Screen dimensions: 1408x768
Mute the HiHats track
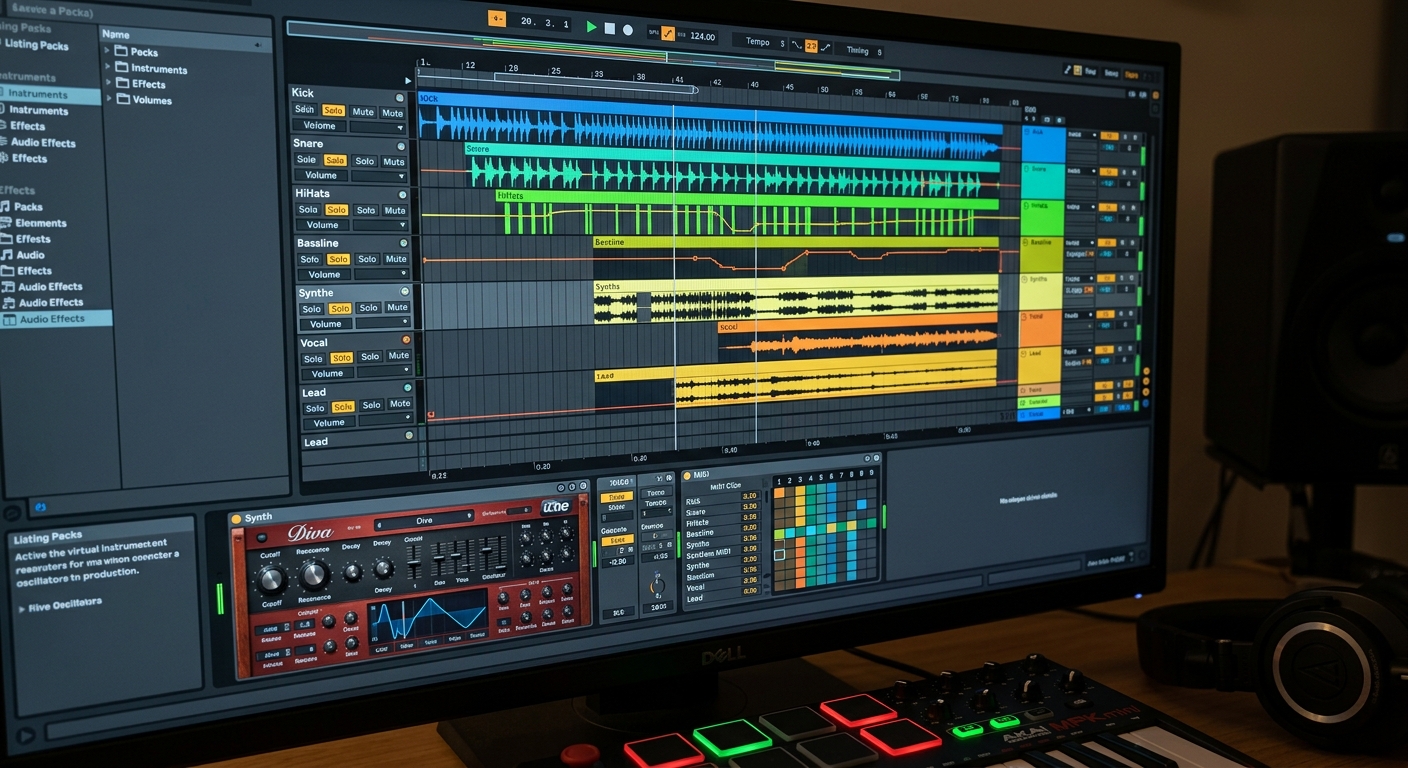(x=395, y=210)
